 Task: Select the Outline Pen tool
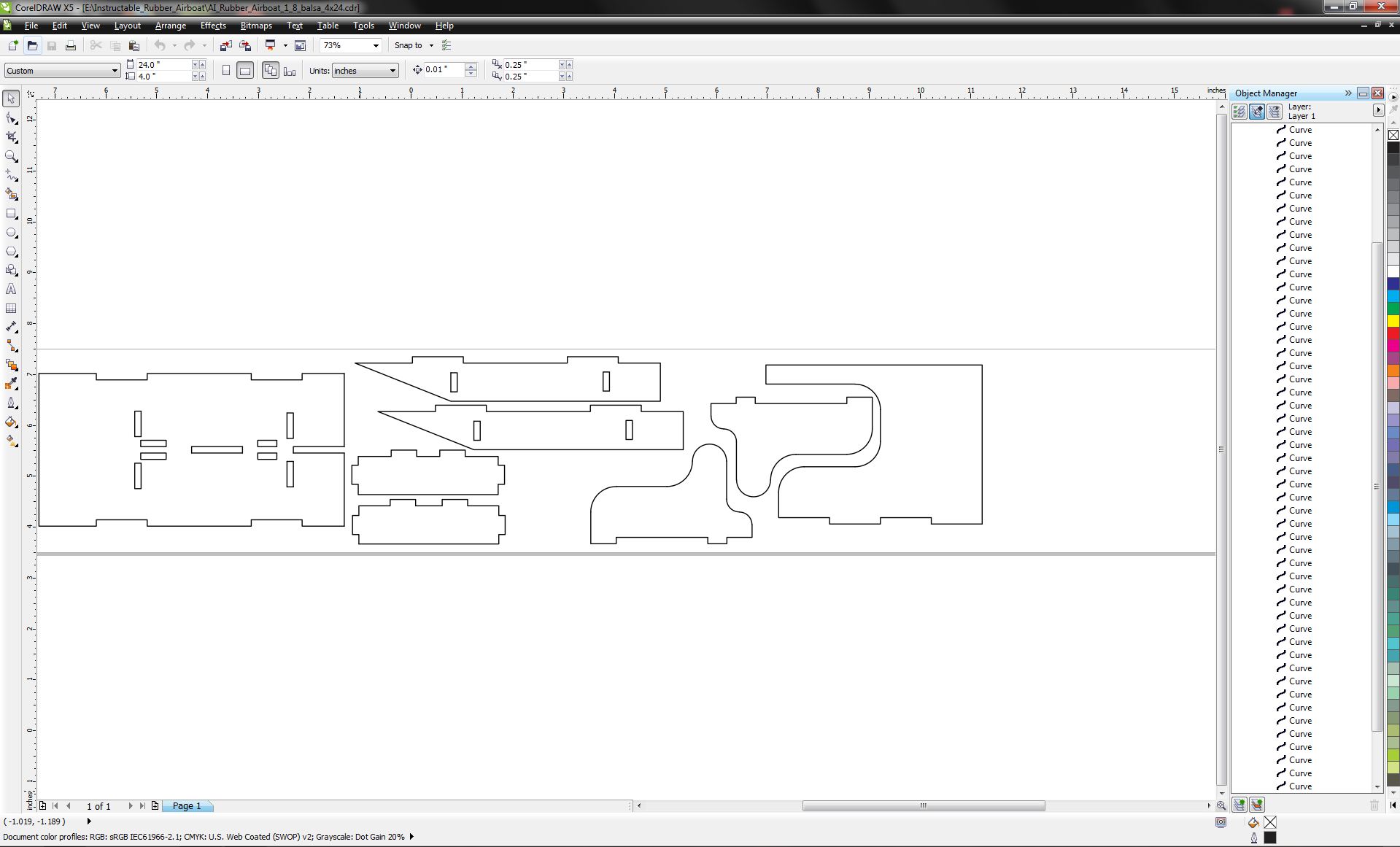click(11, 403)
